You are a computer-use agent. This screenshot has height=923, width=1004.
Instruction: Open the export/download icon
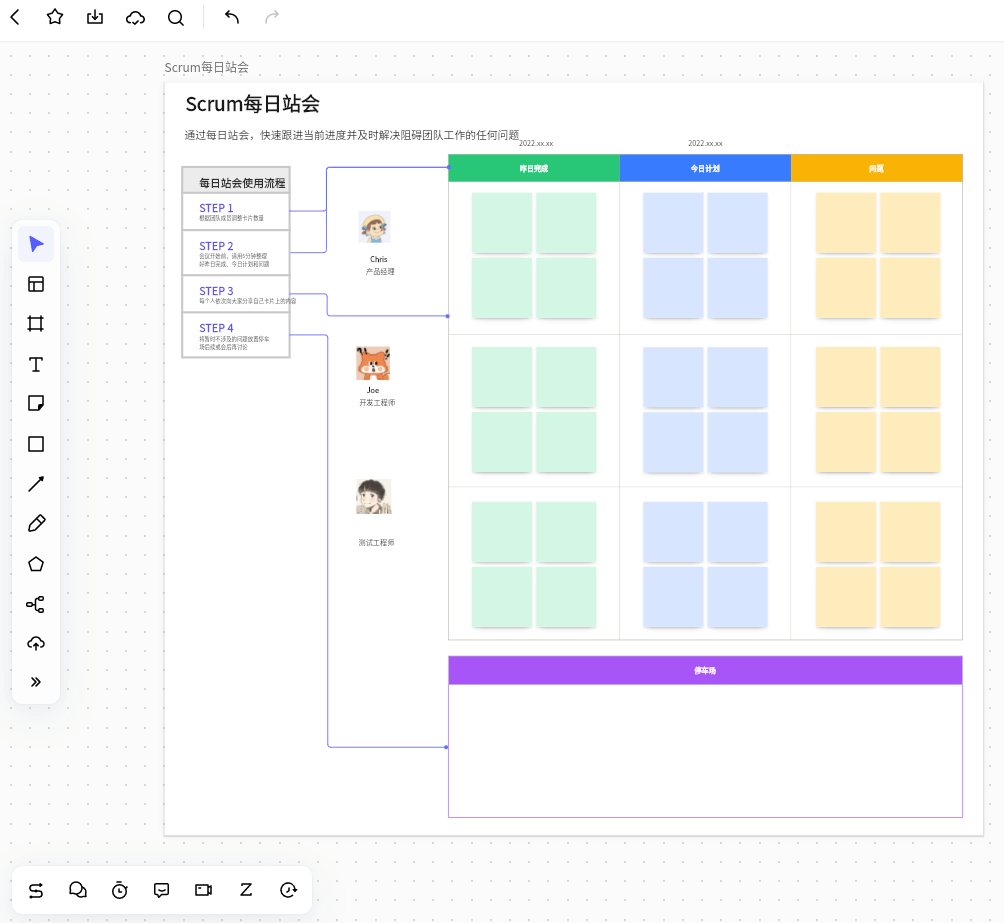(95, 17)
